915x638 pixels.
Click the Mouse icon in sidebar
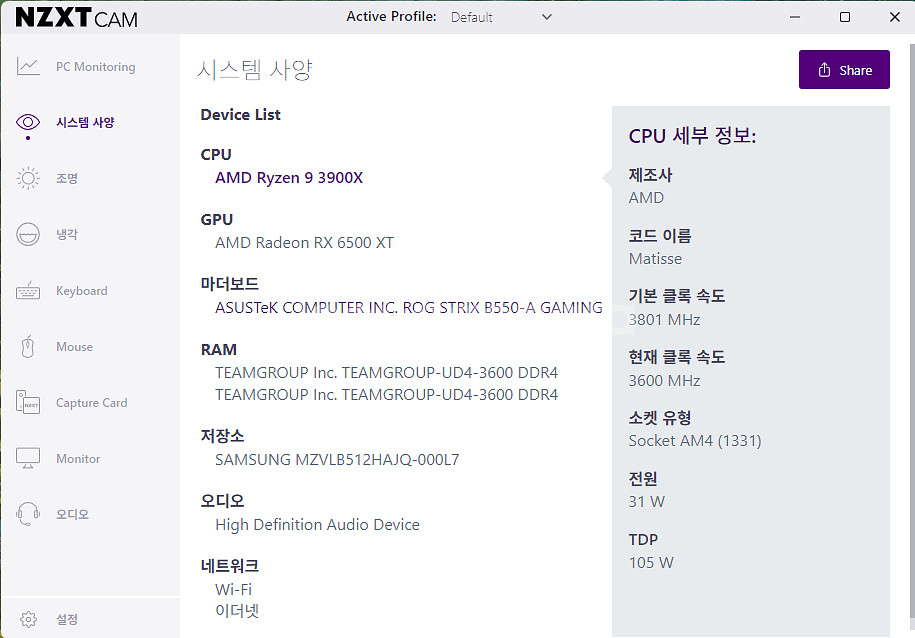(x=28, y=346)
